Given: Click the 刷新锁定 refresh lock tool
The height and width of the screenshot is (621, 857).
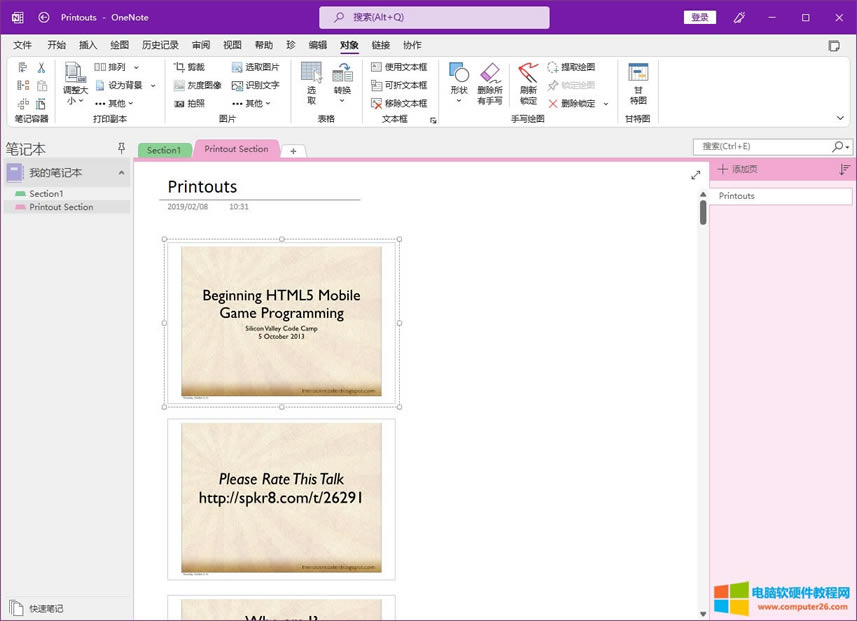Looking at the screenshot, I should (528, 84).
